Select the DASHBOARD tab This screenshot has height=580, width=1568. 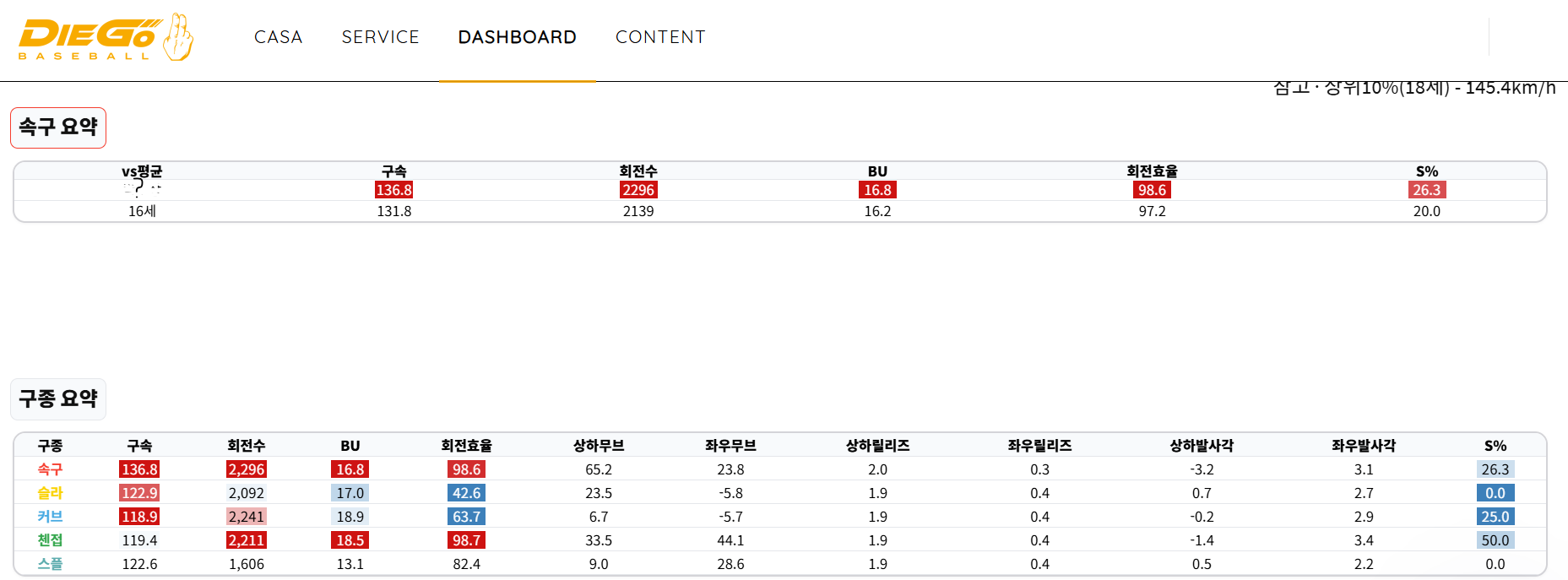point(517,37)
